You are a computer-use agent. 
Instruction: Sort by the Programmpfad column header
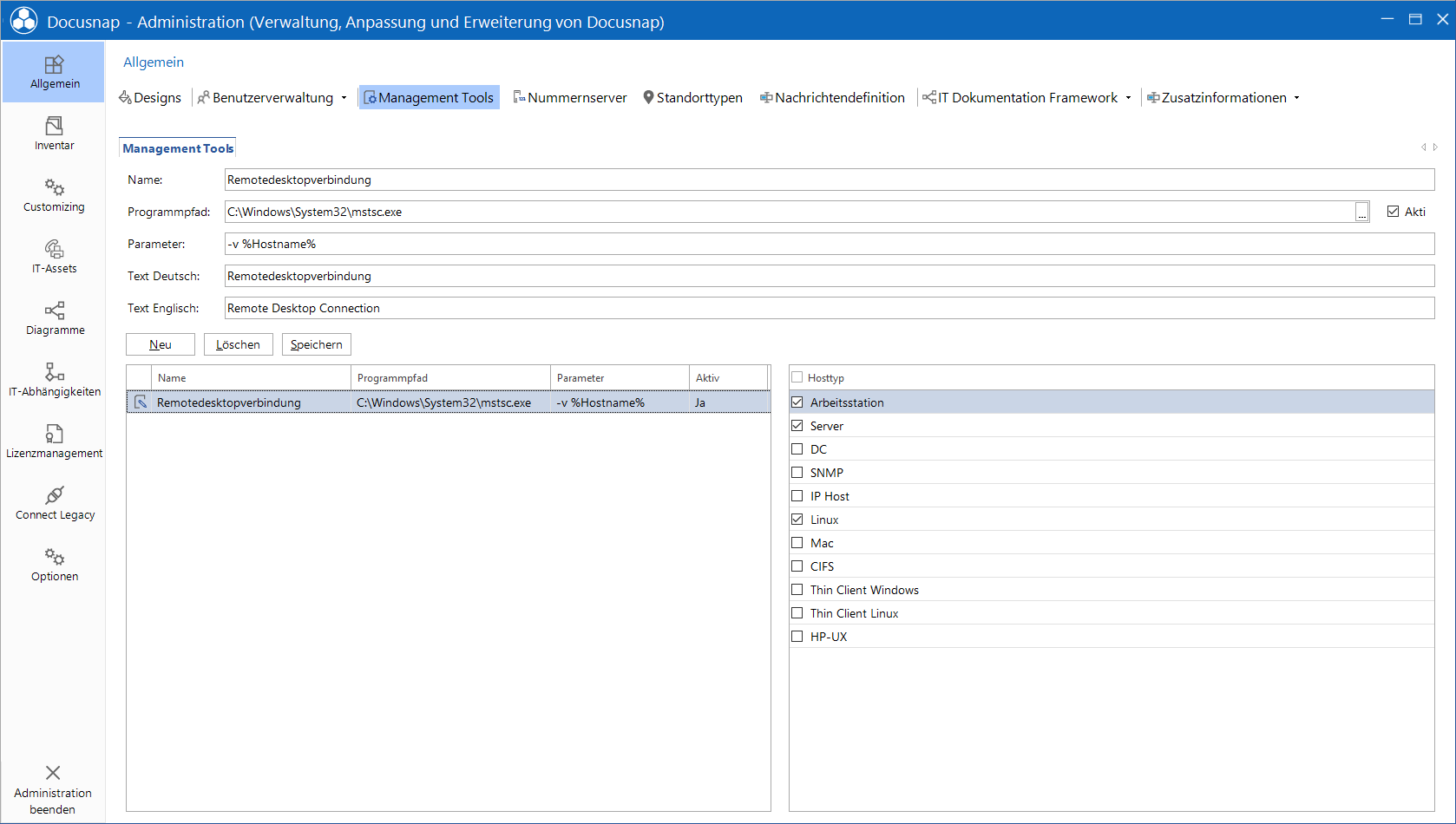[x=451, y=377]
